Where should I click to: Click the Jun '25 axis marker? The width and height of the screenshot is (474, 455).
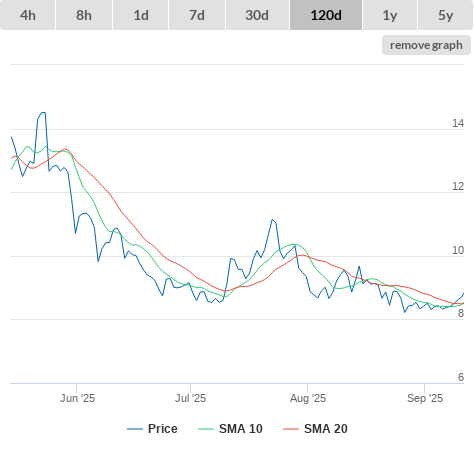[77, 398]
